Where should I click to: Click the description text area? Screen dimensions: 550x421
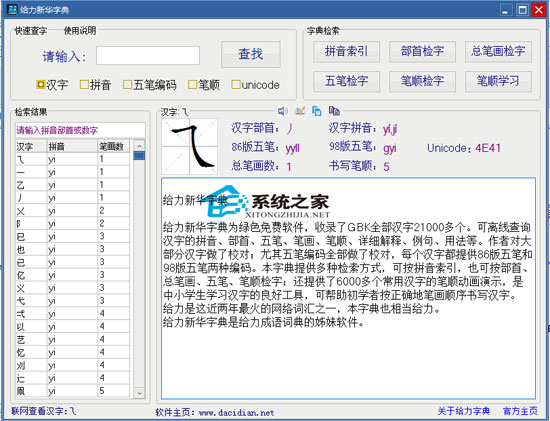coord(348,288)
